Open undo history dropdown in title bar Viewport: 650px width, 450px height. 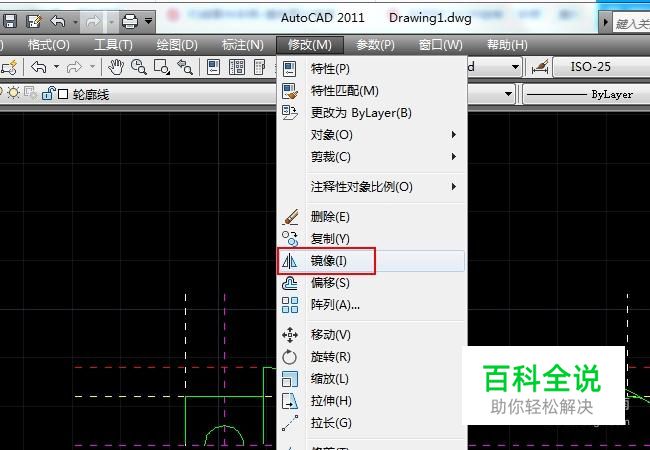click(75, 21)
